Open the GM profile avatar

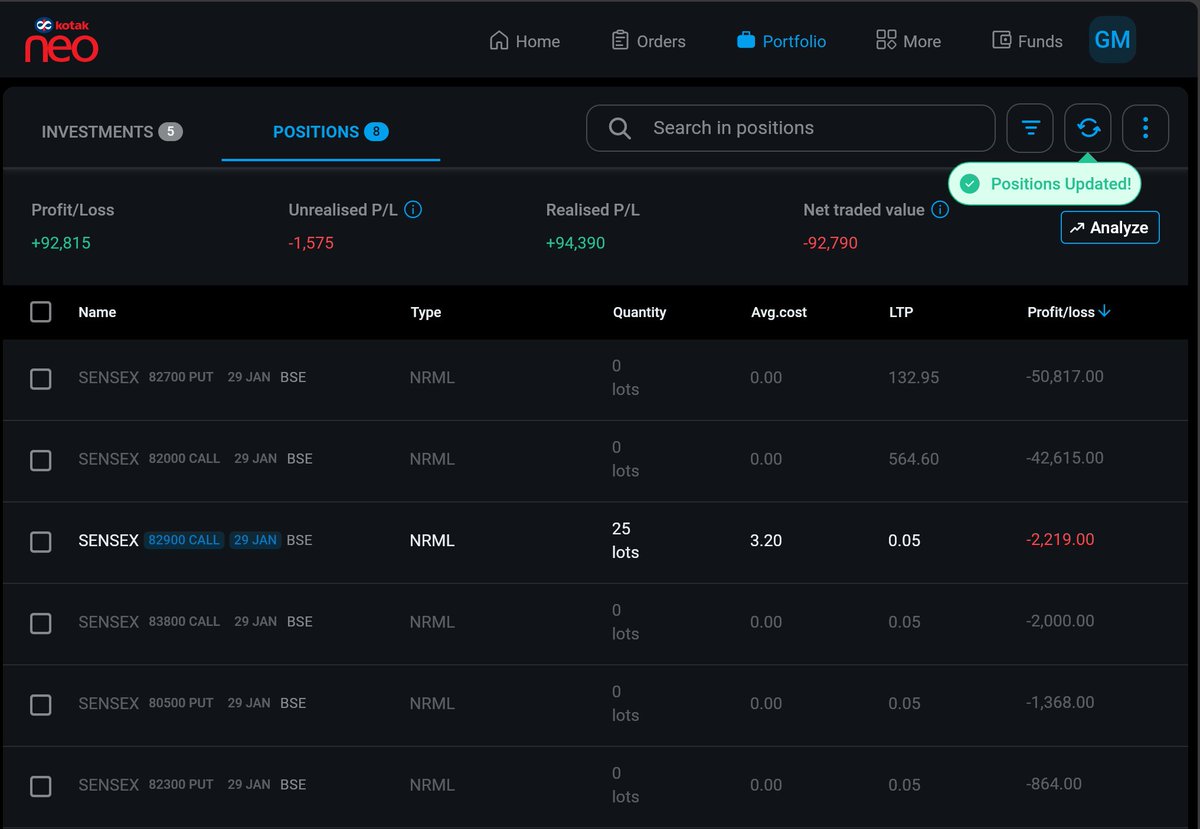(x=1112, y=40)
